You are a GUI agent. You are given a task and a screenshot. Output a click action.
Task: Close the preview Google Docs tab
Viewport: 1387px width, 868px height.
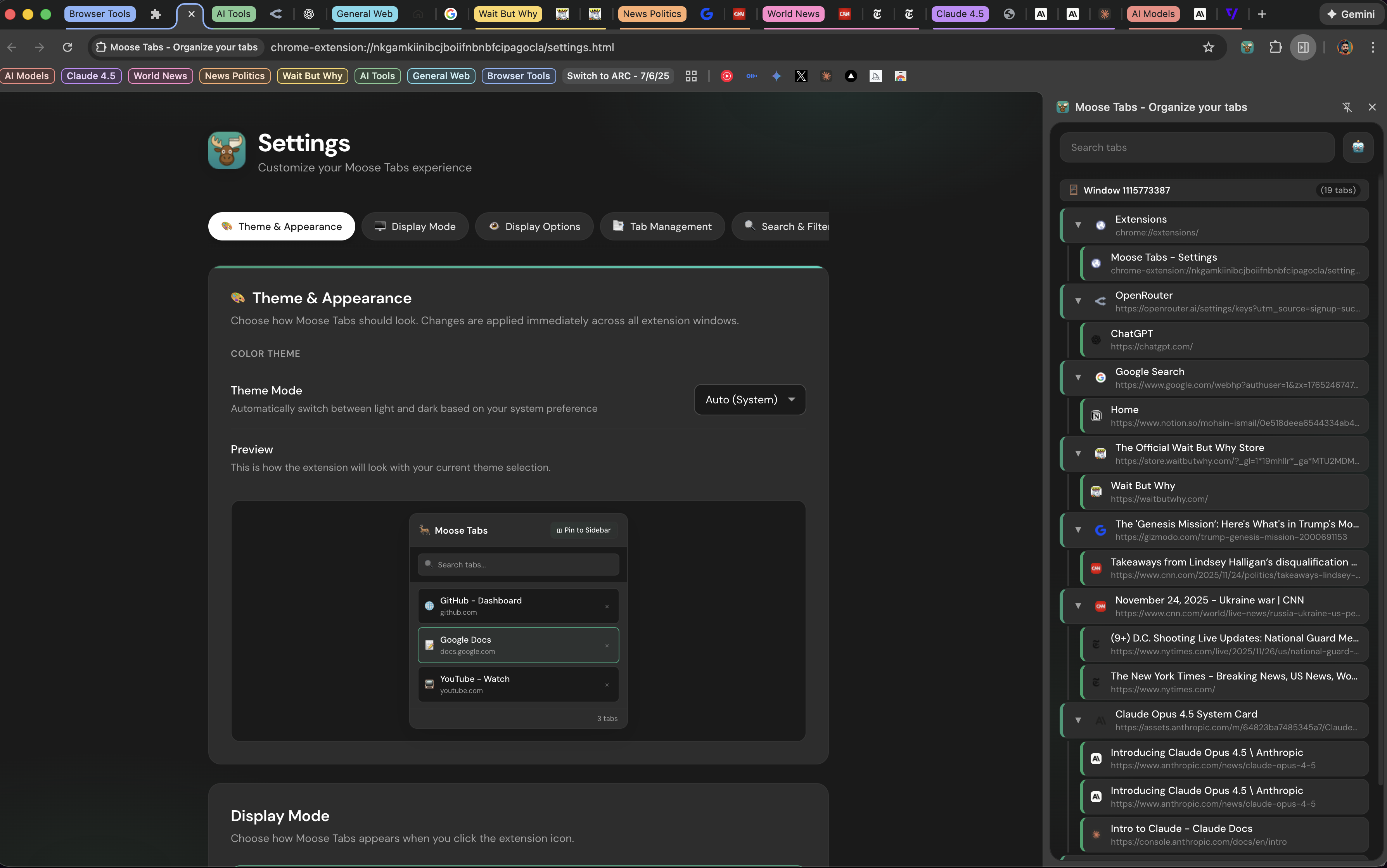click(607, 645)
